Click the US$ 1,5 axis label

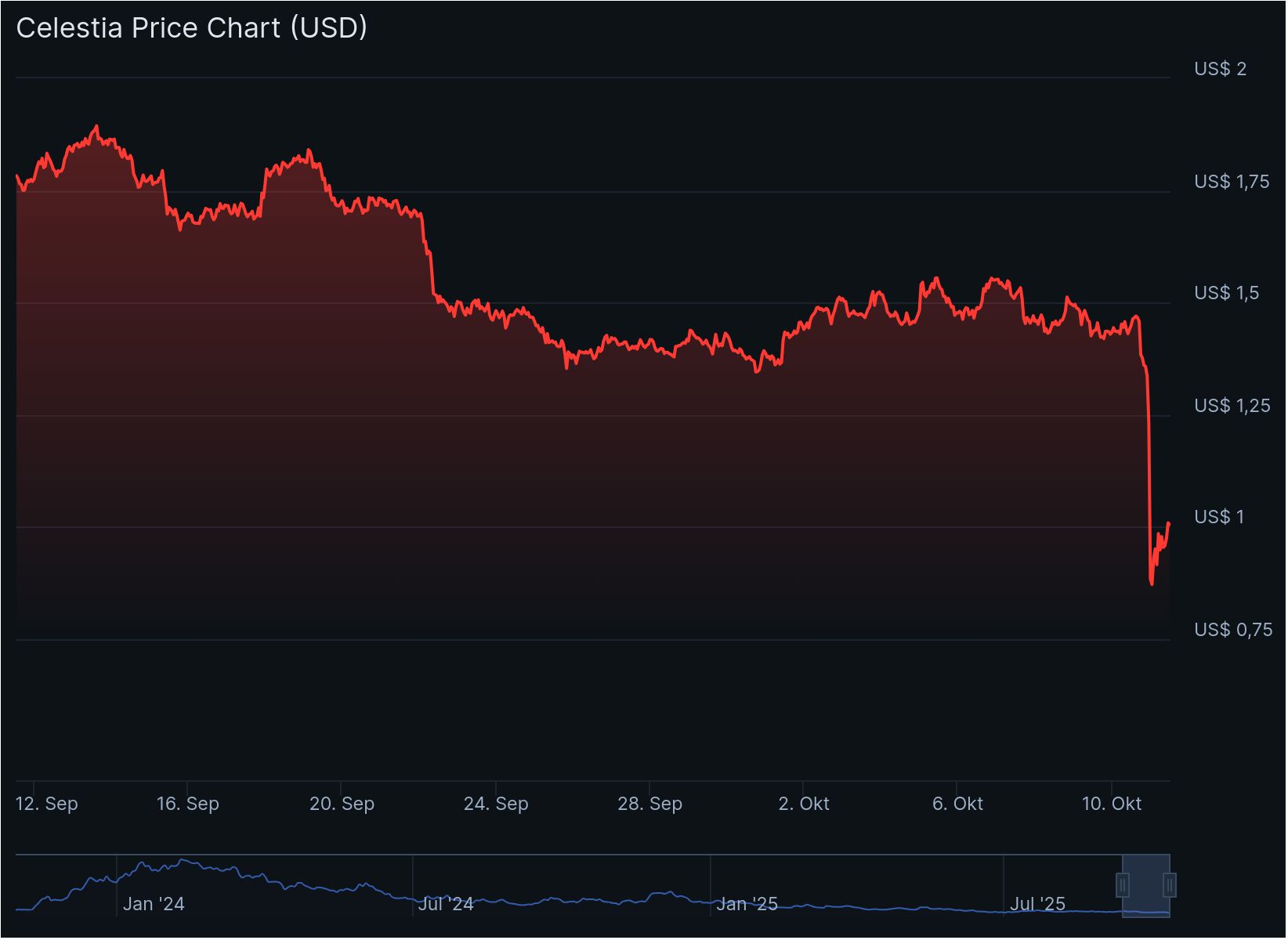pos(1227,293)
